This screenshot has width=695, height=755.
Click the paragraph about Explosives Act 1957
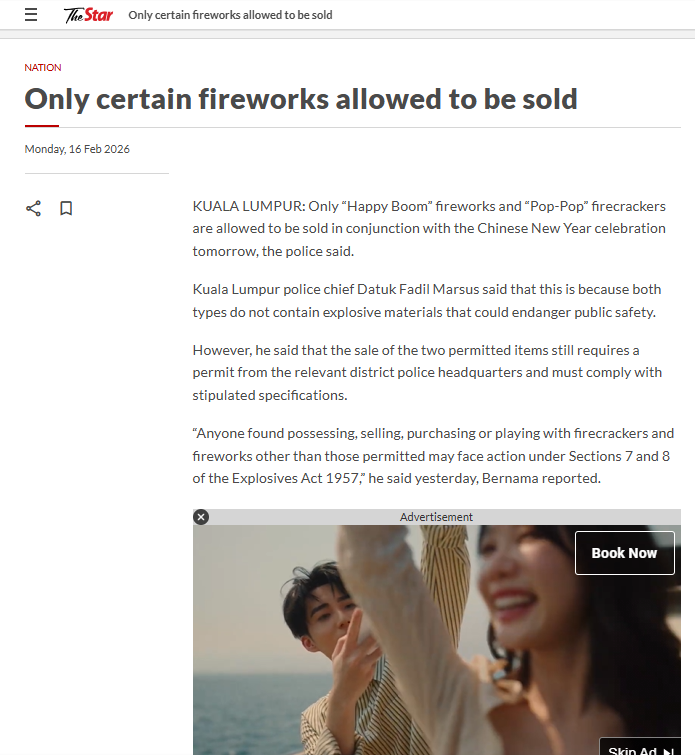point(433,456)
